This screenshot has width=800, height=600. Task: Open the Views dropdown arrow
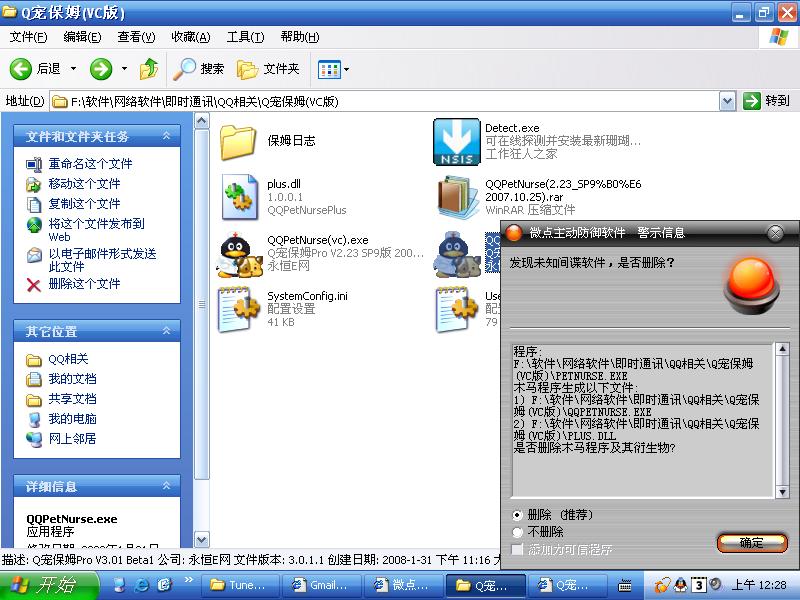coord(346,69)
